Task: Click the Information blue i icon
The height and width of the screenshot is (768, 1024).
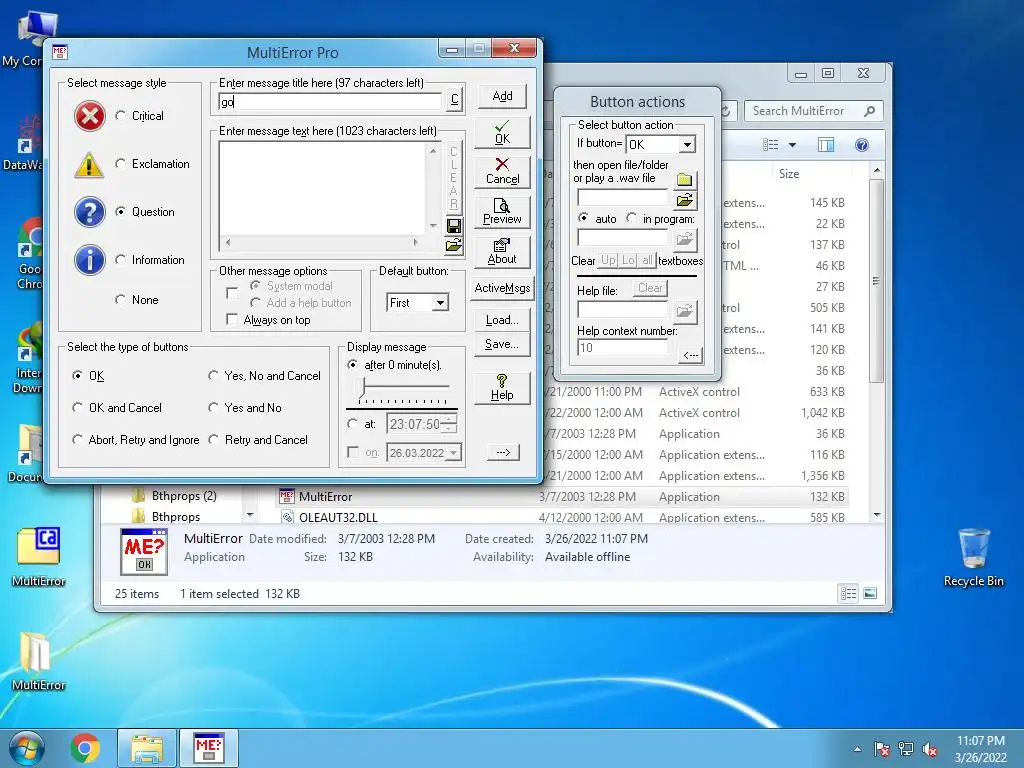Action: [89, 260]
